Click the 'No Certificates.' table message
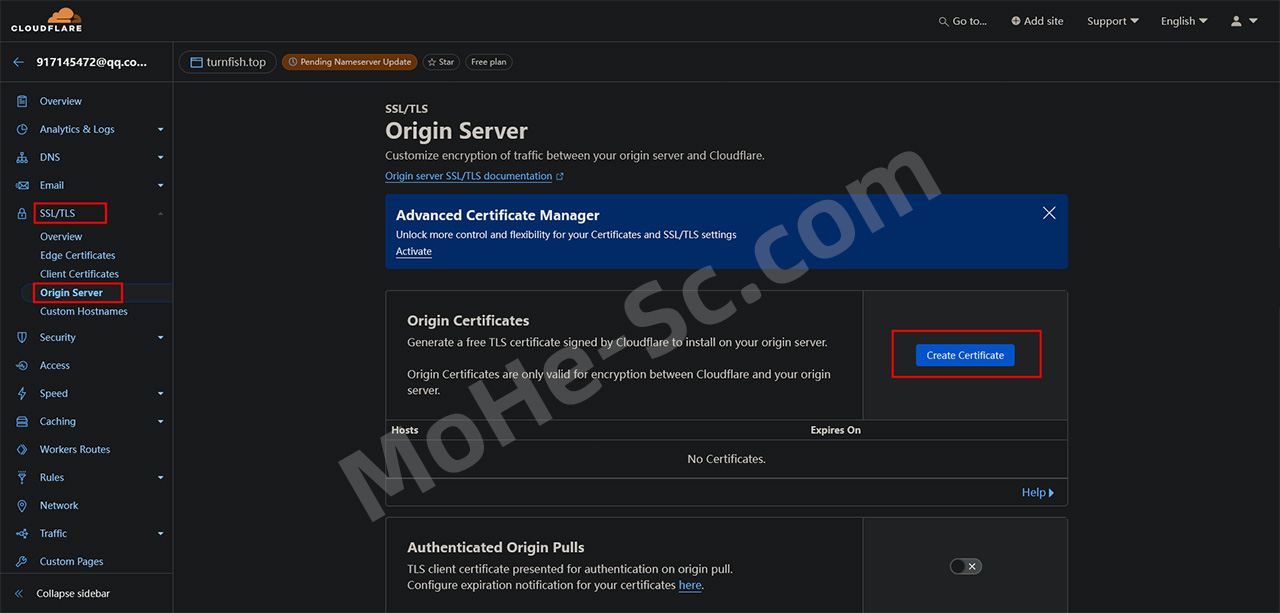 (x=726, y=459)
